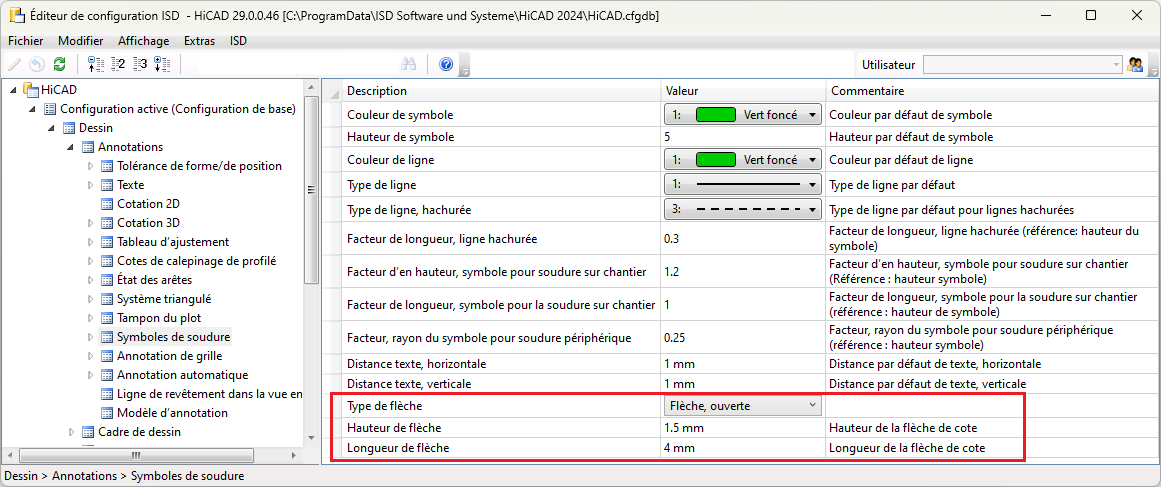The height and width of the screenshot is (487, 1161).
Task: Open help with blue question mark icon
Action: coord(446,64)
